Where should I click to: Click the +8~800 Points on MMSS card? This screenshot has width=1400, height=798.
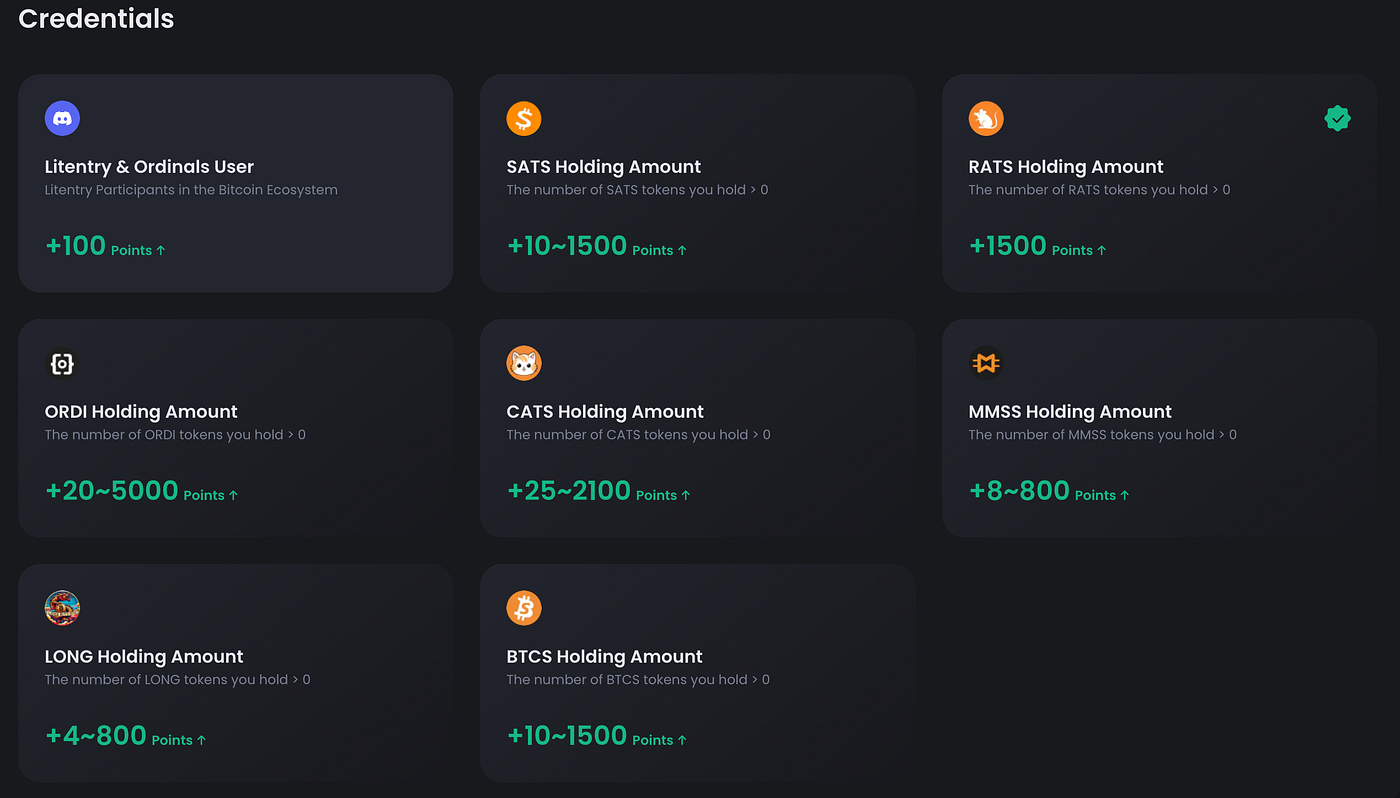coord(1048,491)
